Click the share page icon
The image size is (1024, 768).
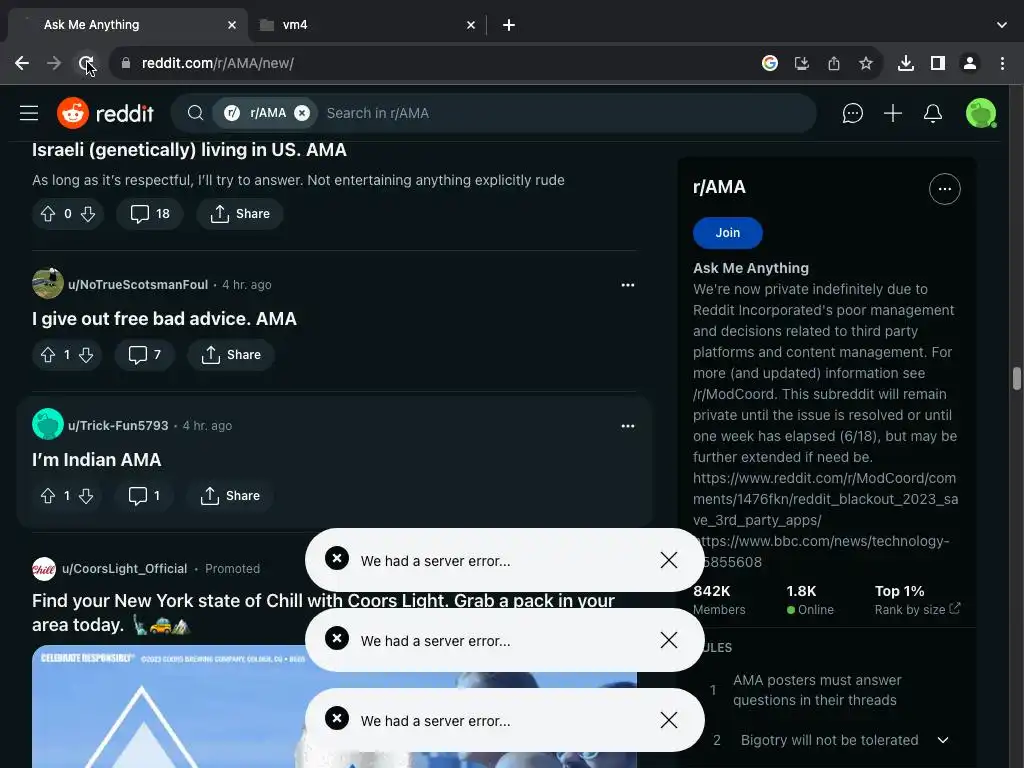tap(833, 63)
